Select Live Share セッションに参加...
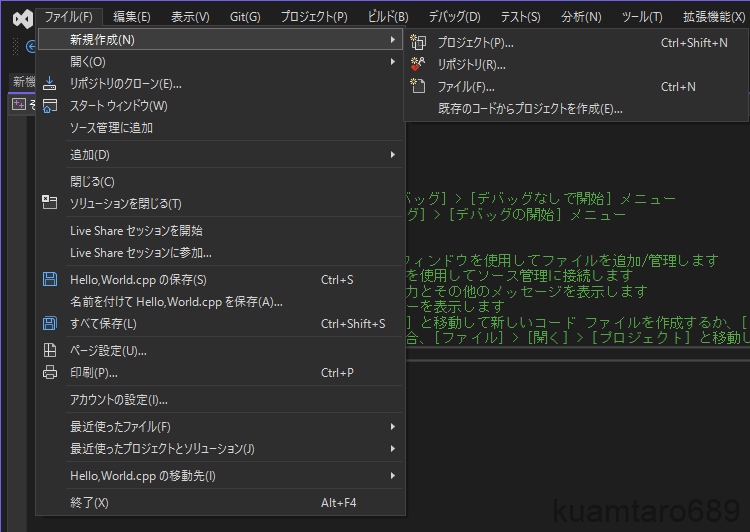The width and height of the screenshot is (750, 532). pyautogui.click(x=220, y=253)
